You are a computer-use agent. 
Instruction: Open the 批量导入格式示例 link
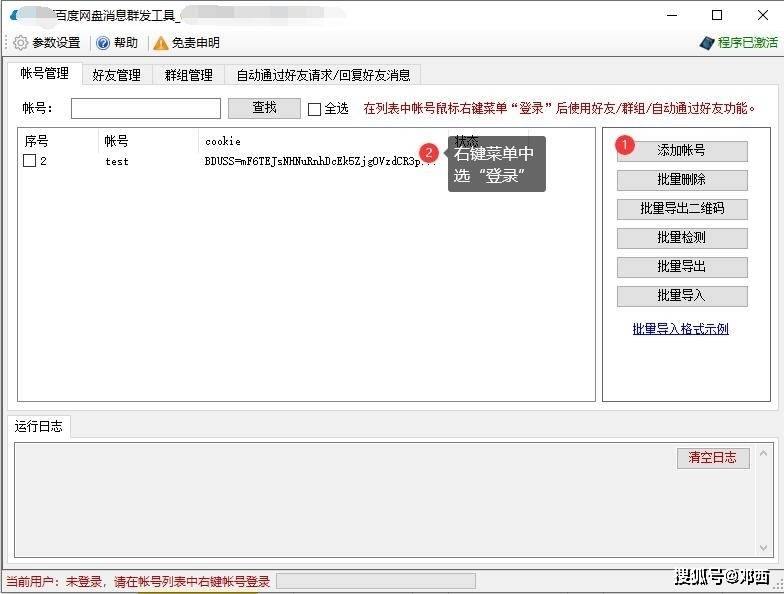click(x=680, y=329)
